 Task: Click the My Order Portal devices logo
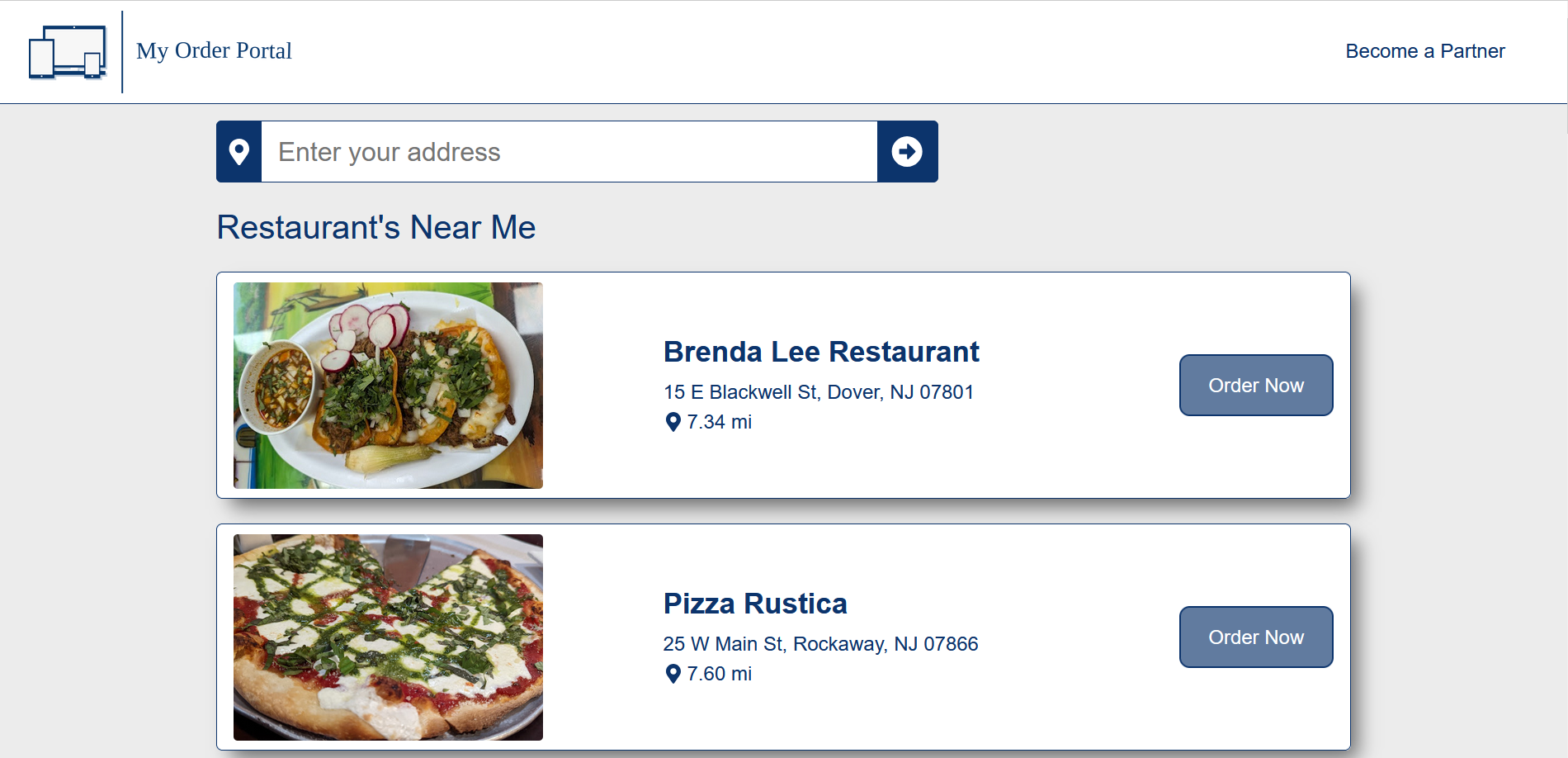pyautogui.click(x=68, y=52)
